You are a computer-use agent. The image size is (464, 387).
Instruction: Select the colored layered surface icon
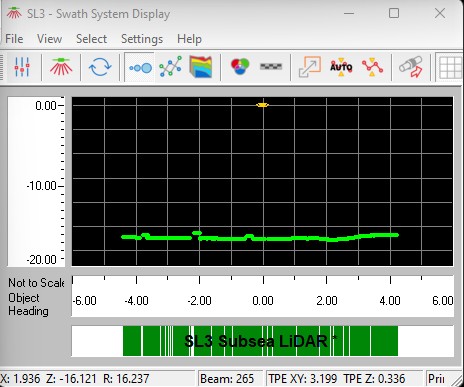tap(201, 67)
